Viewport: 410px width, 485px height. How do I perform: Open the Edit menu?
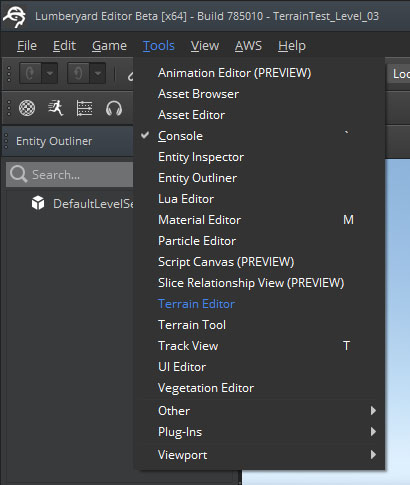(x=64, y=46)
